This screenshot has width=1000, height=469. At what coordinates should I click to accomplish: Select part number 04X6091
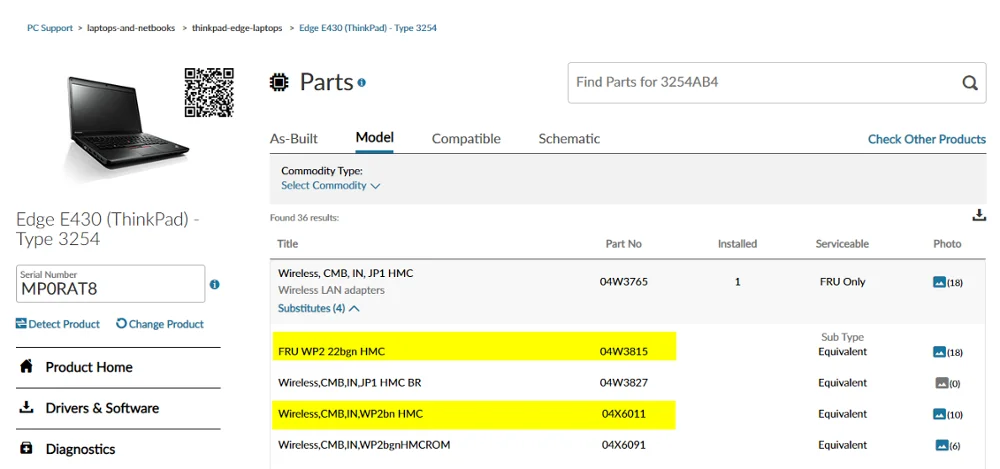pyautogui.click(x=624, y=445)
